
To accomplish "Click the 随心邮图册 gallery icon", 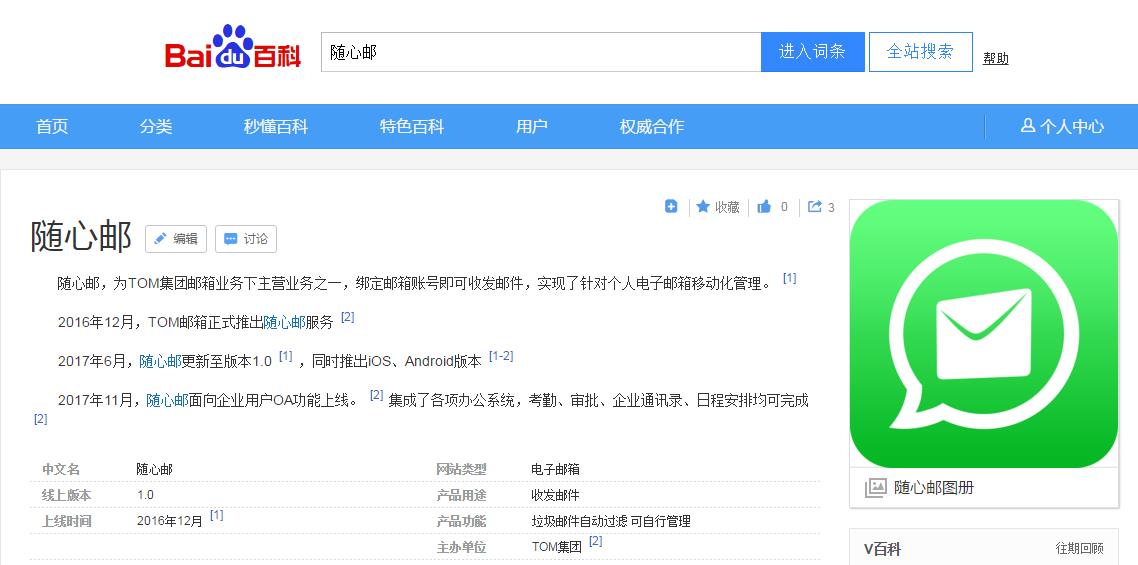I will [875, 488].
